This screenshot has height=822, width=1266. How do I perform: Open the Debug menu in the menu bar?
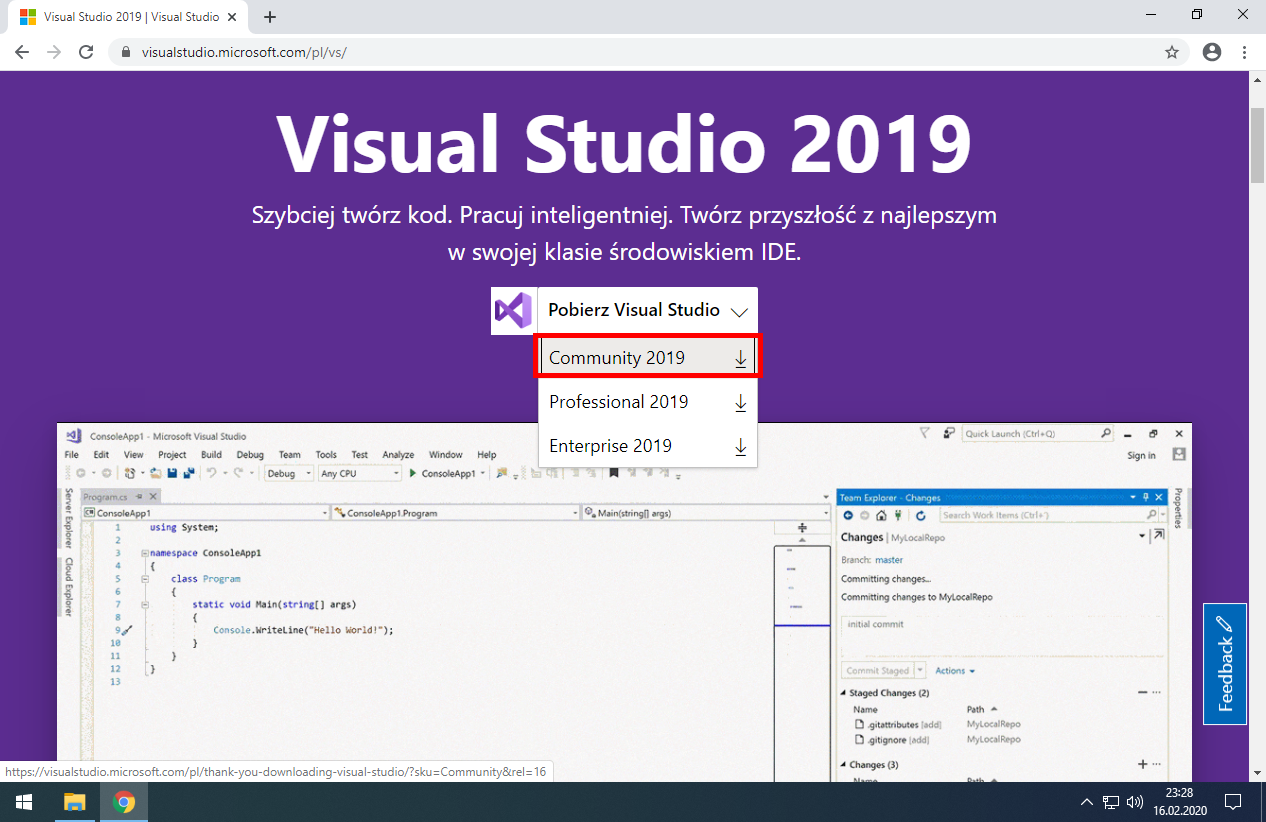pos(250,454)
